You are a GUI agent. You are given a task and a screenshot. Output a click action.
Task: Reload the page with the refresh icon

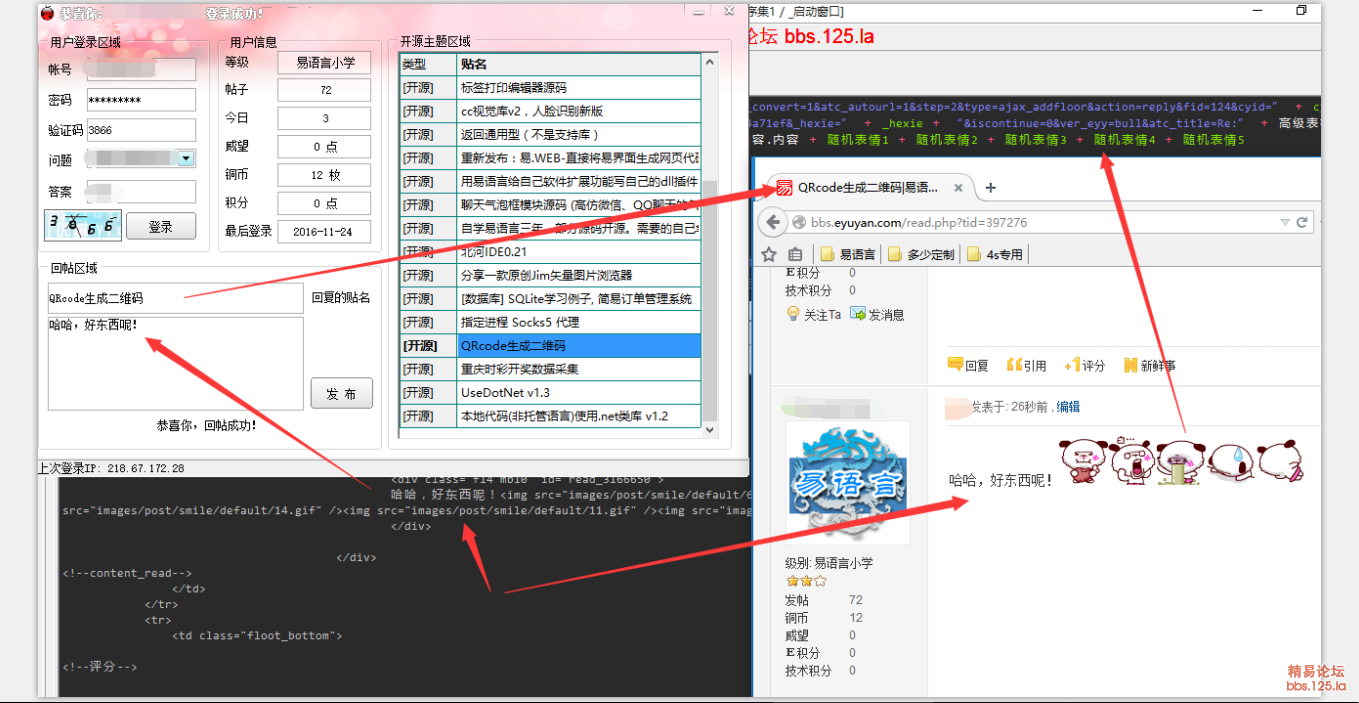[x=1302, y=222]
